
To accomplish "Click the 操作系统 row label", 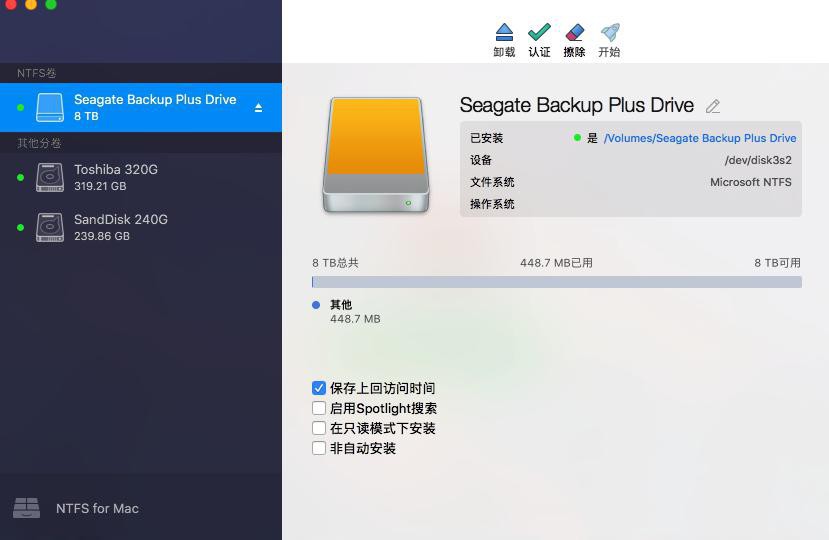I will tap(492, 204).
